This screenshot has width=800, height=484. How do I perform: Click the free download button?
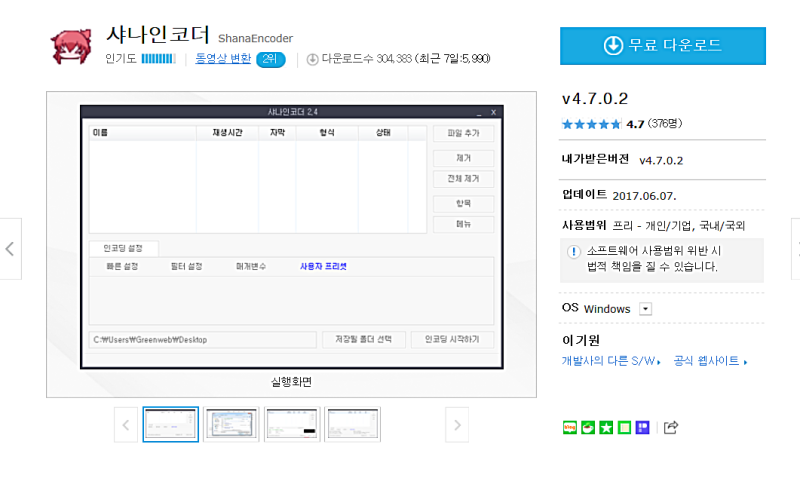tap(663, 46)
